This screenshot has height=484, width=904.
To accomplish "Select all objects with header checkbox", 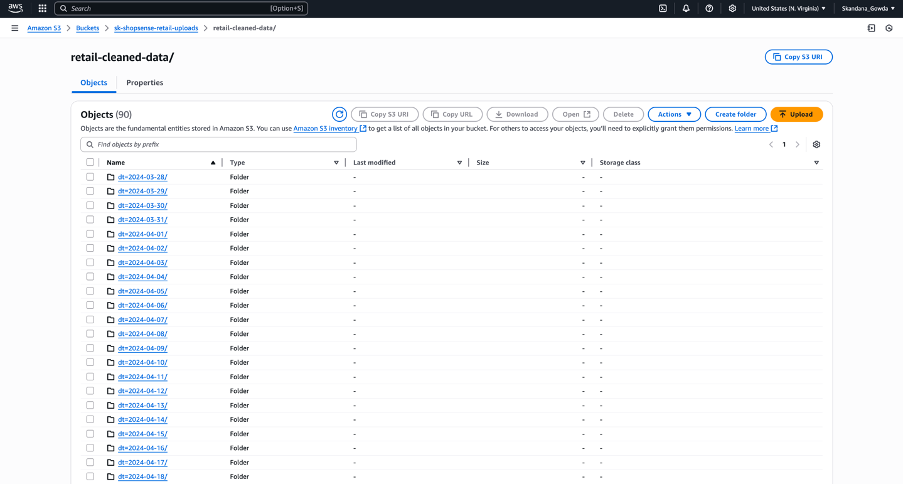I will [x=90, y=162].
